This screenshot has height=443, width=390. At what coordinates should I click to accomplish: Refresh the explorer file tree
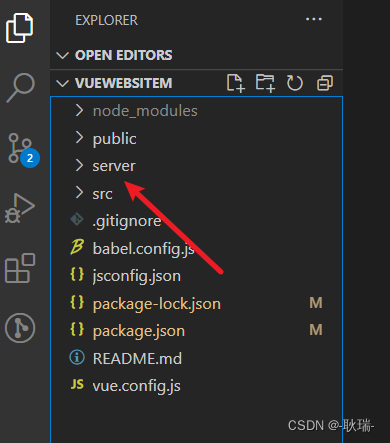click(295, 83)
